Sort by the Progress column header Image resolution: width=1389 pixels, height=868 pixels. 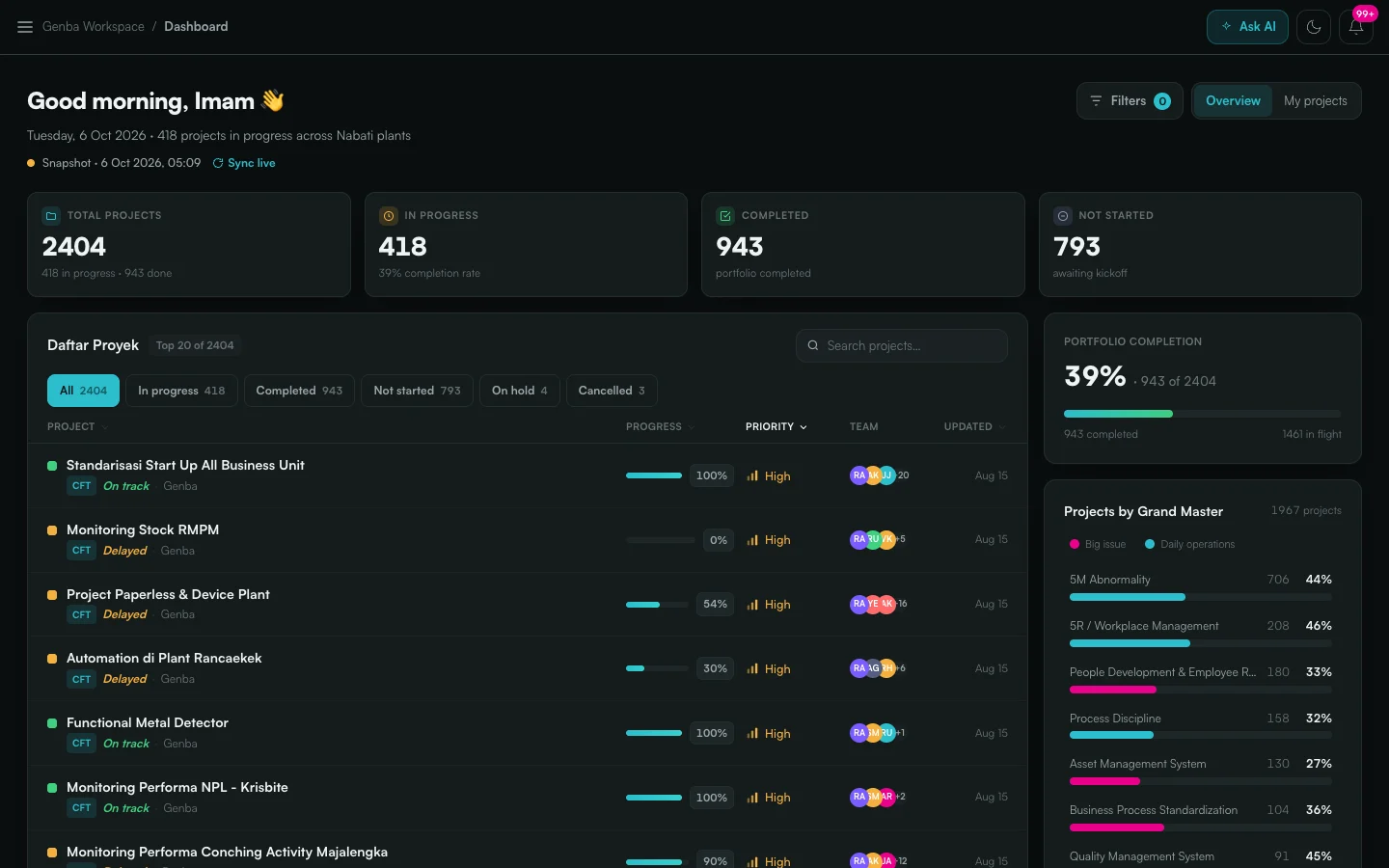click(660, 426)
